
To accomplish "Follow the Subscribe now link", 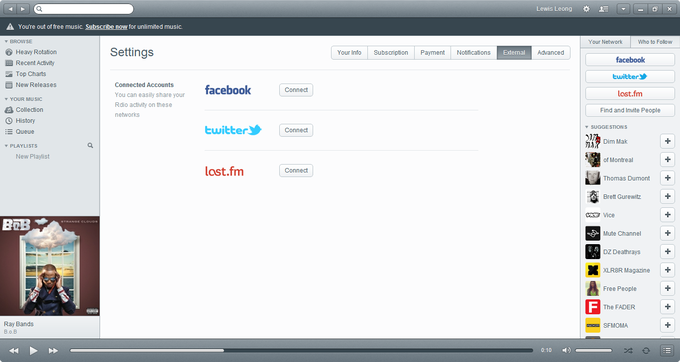I will pyautogui.click(x=106, y=26).
